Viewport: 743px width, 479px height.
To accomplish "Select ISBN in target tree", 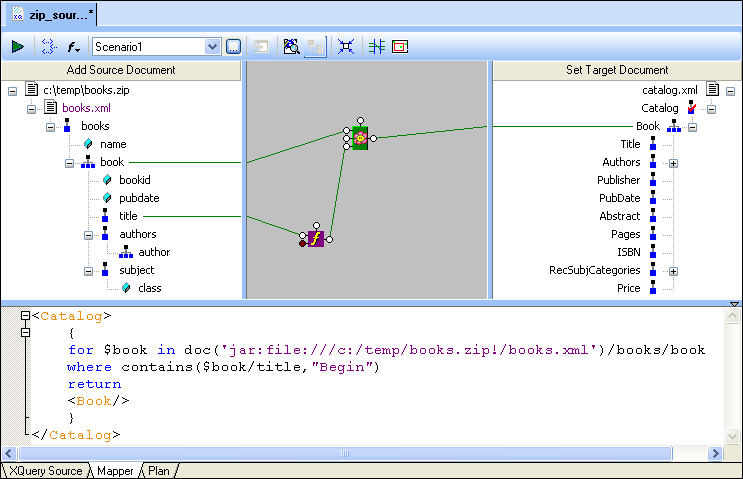I will (629, 252).
